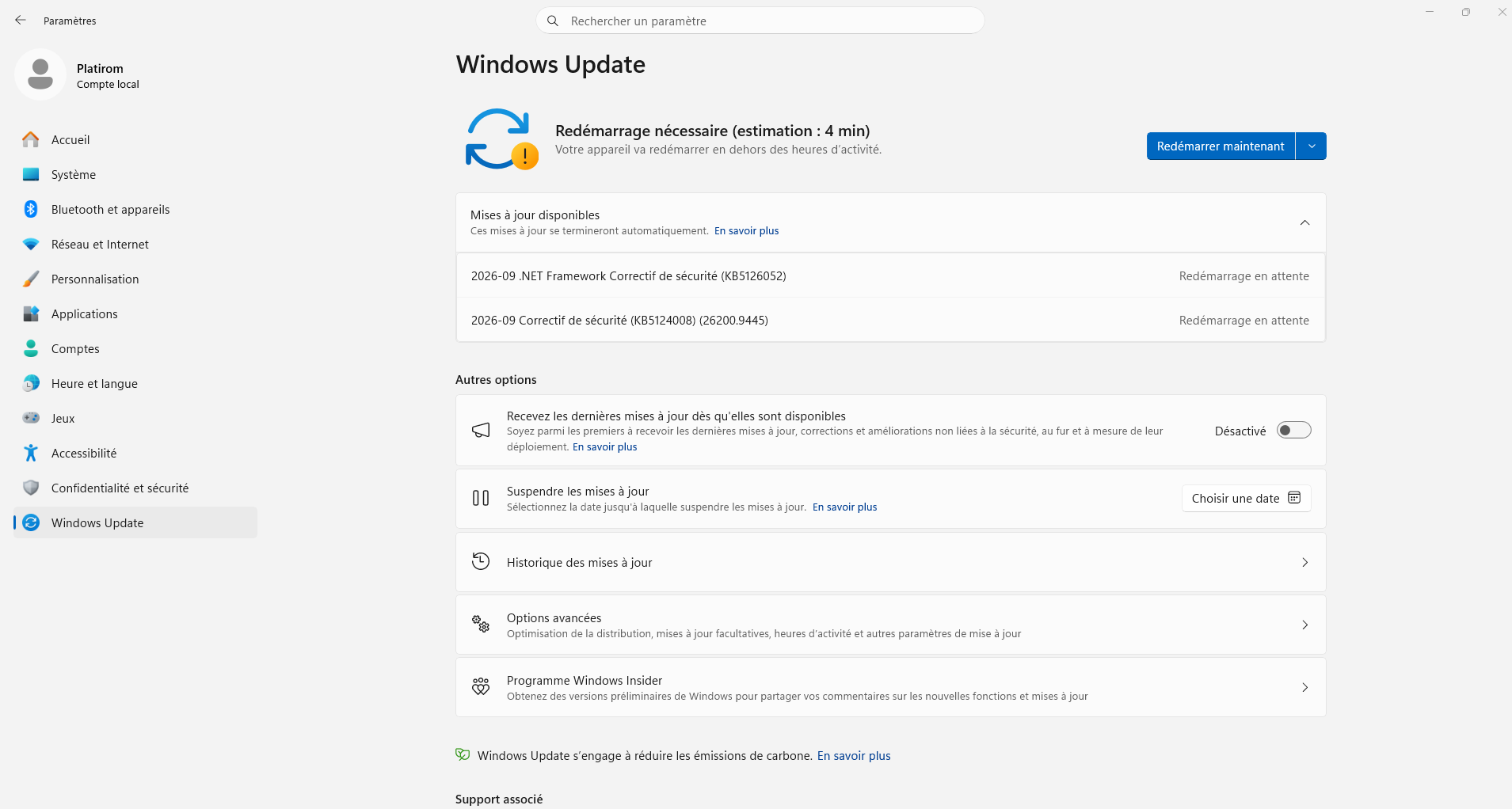Click the Jeux gamepad icon
The height and width of the screenshot is (809, 1512).
point(31,418)
